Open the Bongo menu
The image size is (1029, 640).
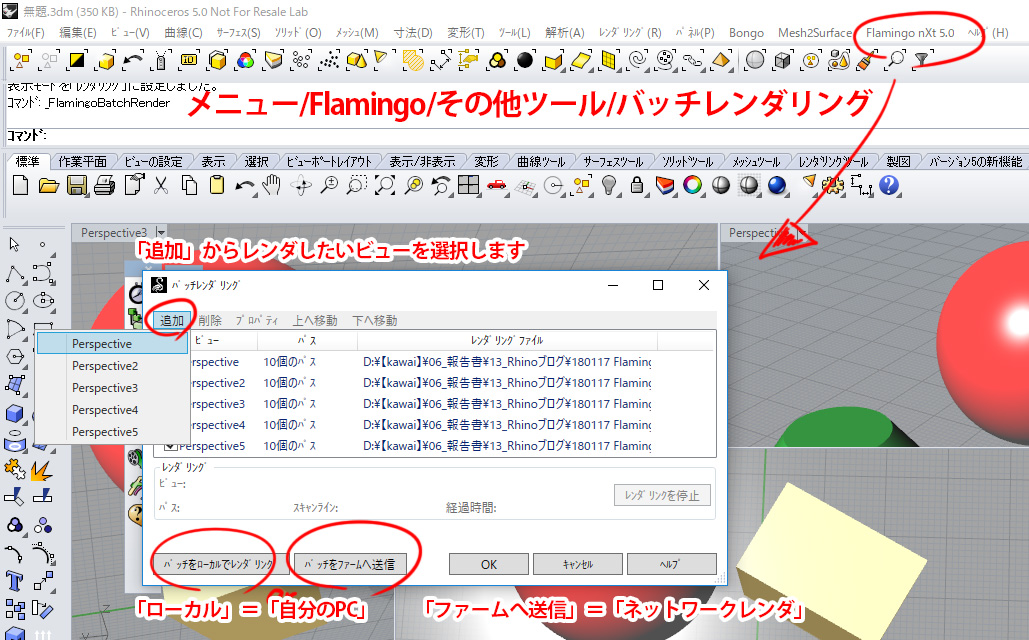(x=746, y=33)
